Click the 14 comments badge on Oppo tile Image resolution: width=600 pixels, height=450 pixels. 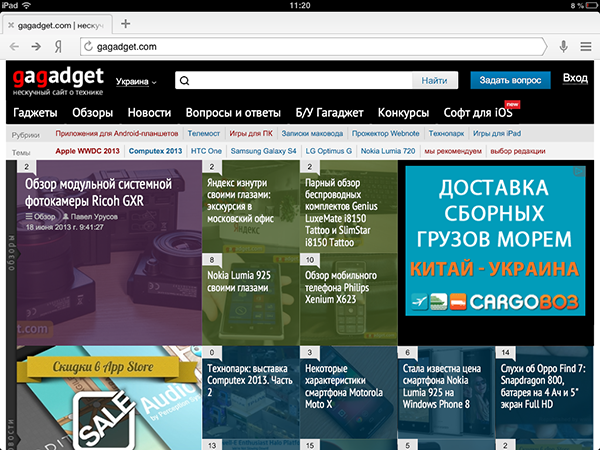click(505, 352)
